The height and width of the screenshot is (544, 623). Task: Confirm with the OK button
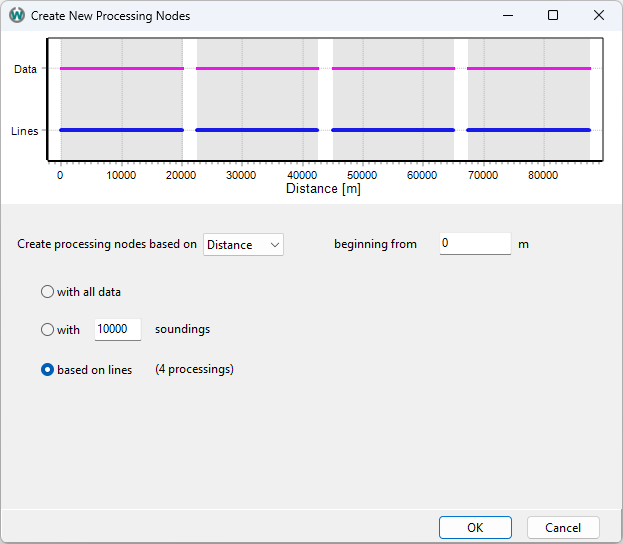(x=475, y=527)
